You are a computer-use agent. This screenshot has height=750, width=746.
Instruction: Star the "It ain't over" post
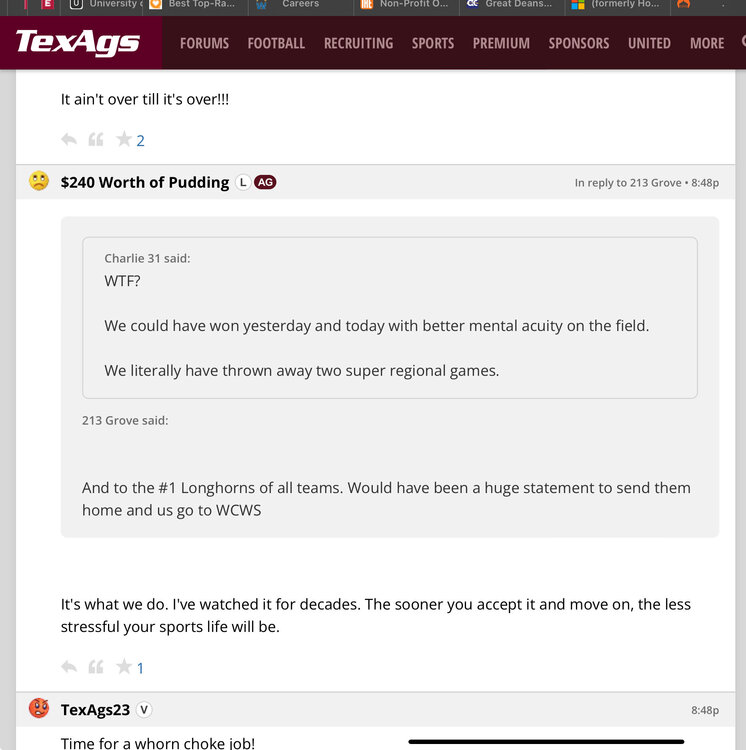pyautogui.click(x=124, y=140)
